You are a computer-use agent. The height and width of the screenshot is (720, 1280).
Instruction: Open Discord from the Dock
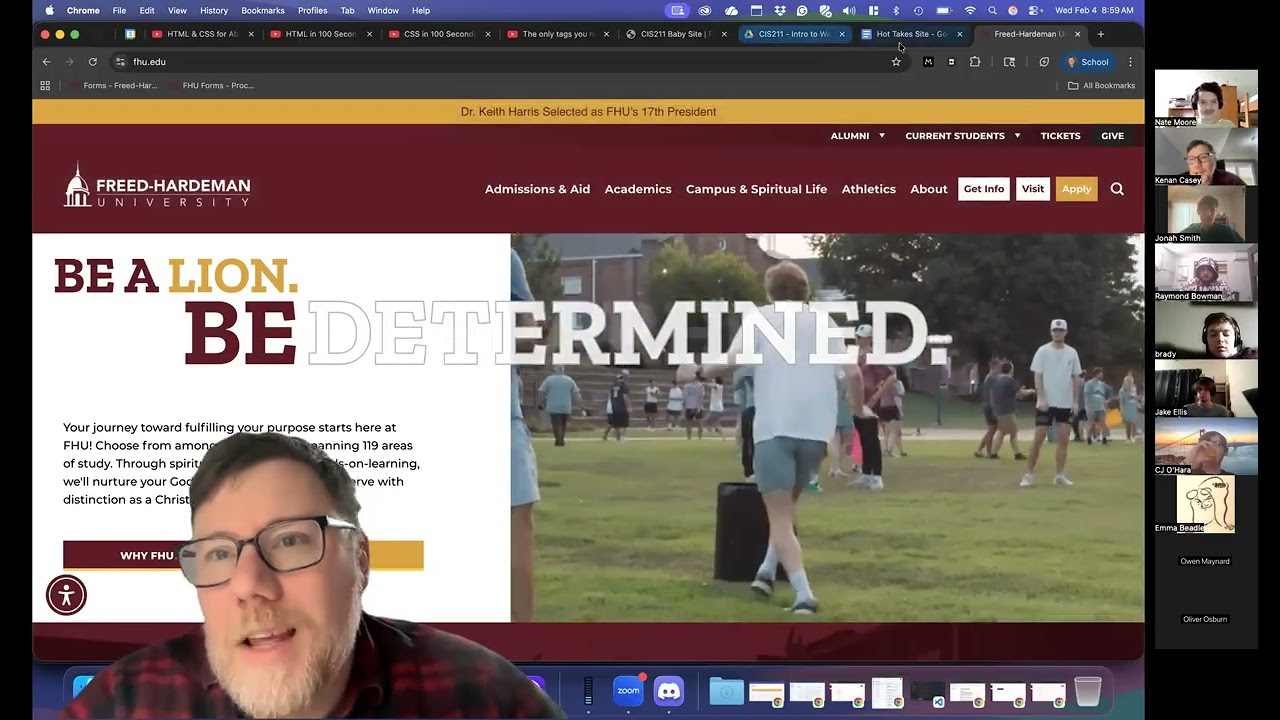669,690
